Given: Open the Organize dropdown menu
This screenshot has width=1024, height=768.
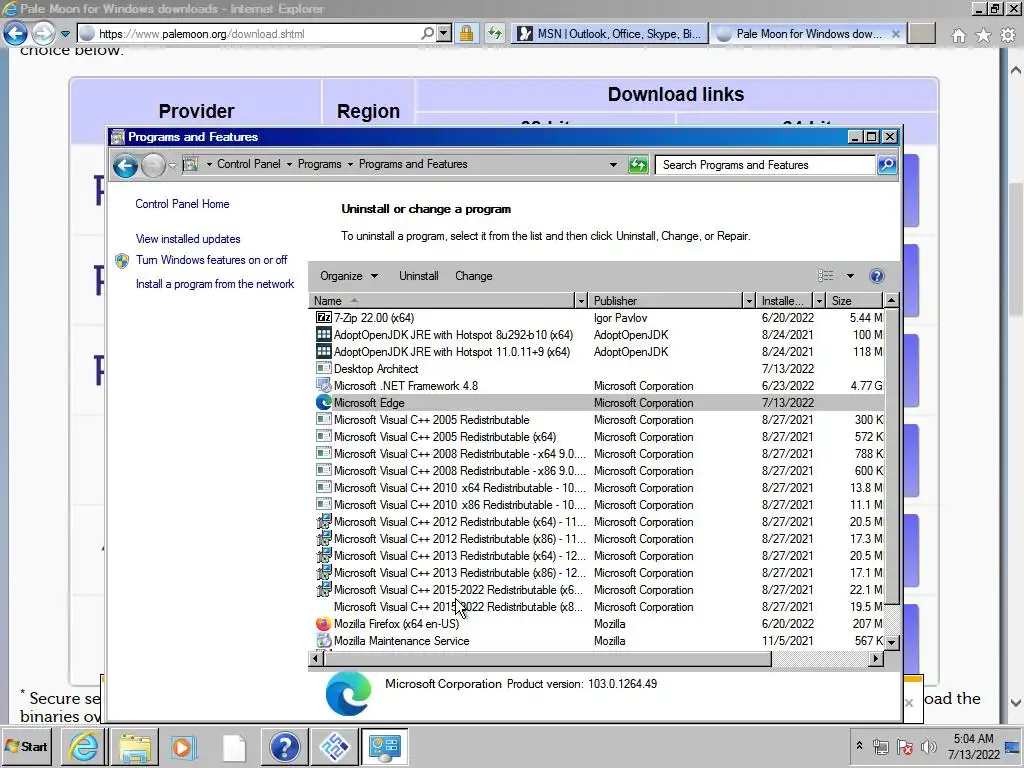Looking at the screenshot, I should tap(349, 276).
